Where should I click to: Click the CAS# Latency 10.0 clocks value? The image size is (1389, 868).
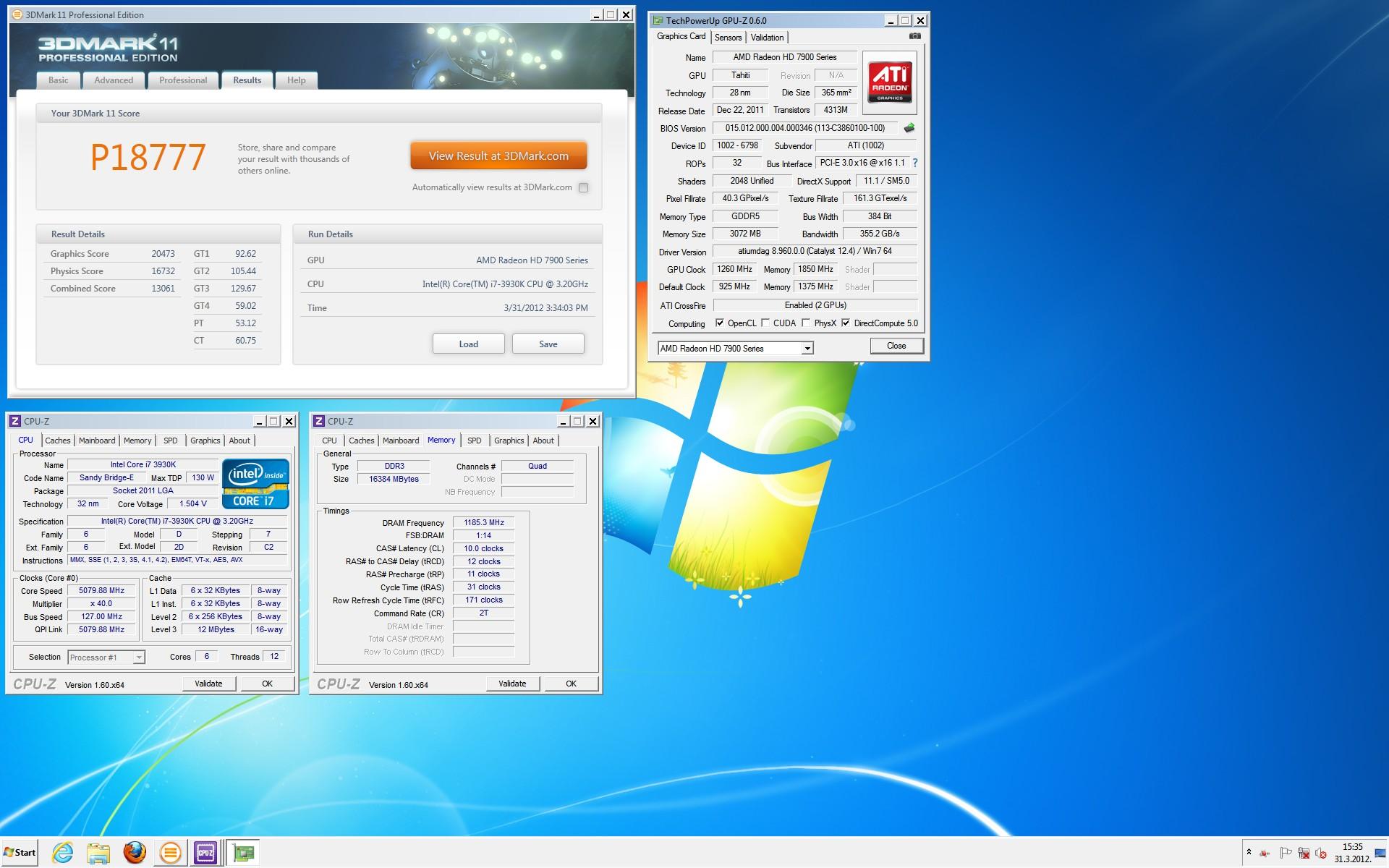coord(484,549)
